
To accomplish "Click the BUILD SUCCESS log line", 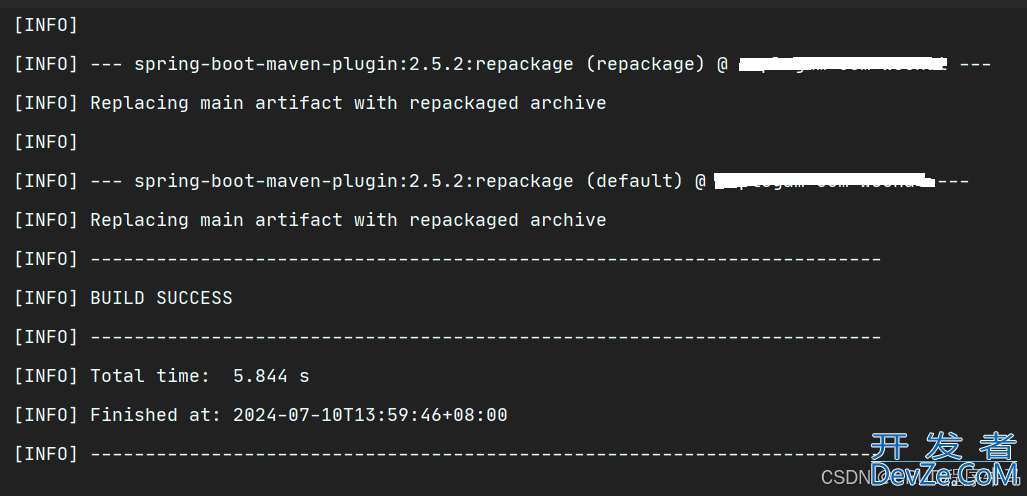I will click(x=123, y=298).
